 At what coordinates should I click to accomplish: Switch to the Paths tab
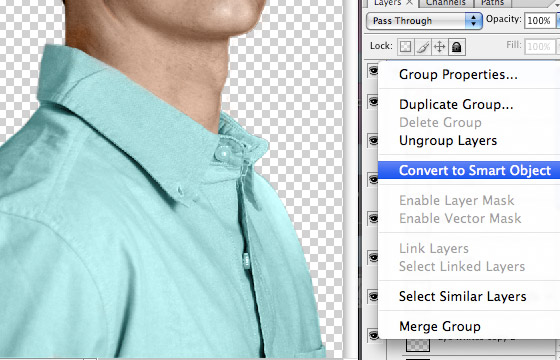(492, 3)
